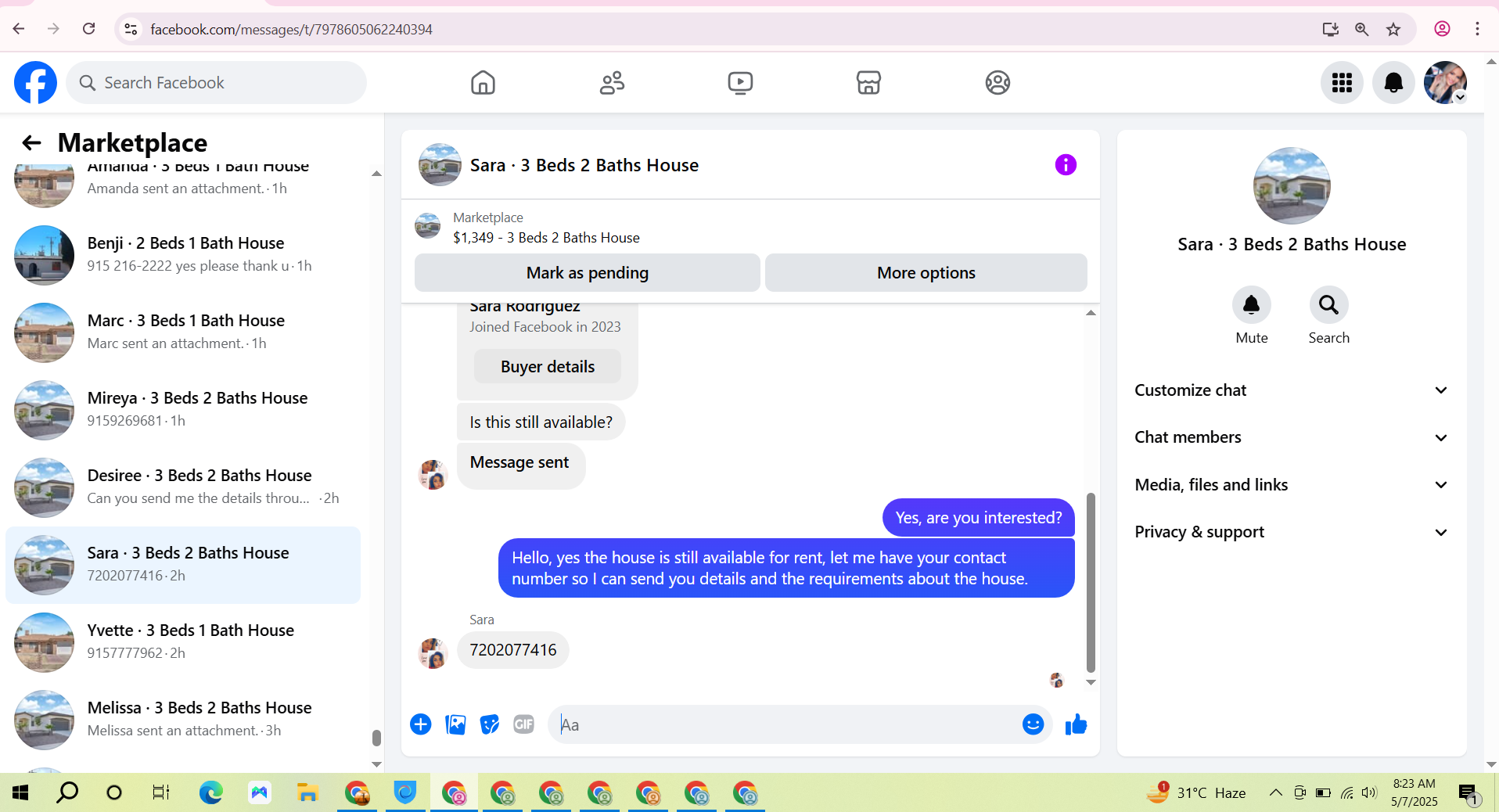Show hidden system tray icons
1499x812 pixels.
(x=1275, y=792)
